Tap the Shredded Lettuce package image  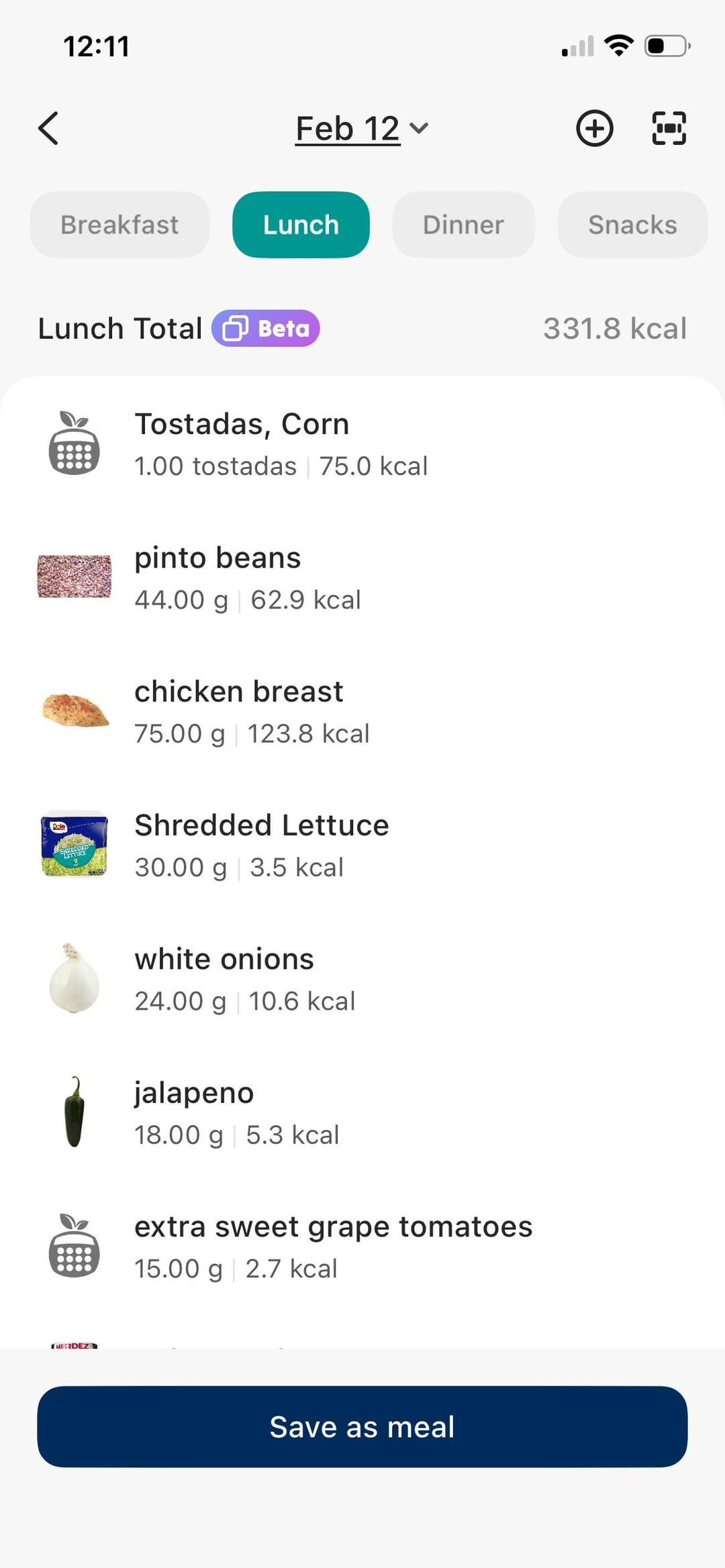coord(74,844)
